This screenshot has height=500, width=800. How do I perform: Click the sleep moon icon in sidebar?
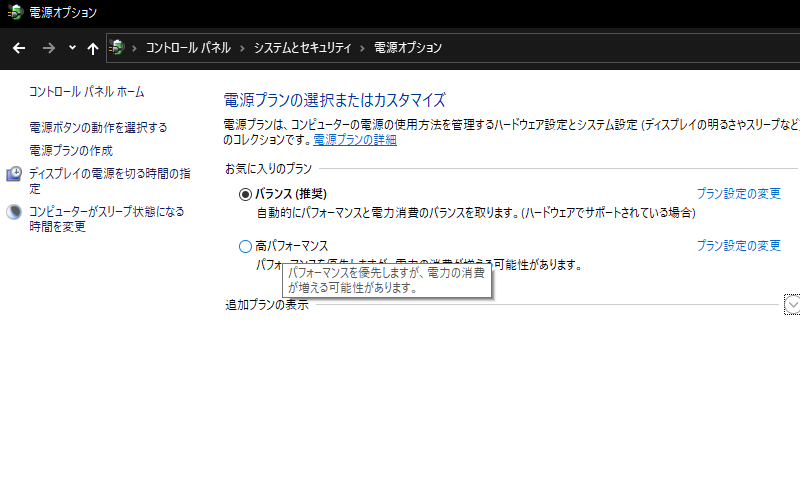click(14, 212)
